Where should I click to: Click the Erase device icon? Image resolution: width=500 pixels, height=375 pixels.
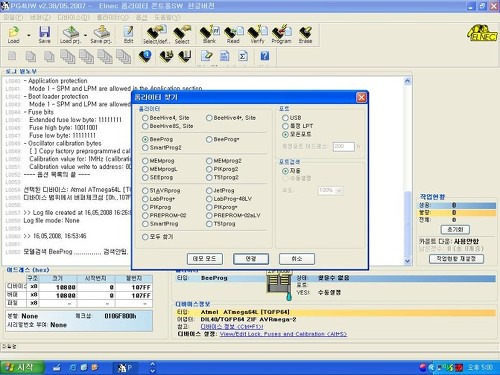[305, 34]
